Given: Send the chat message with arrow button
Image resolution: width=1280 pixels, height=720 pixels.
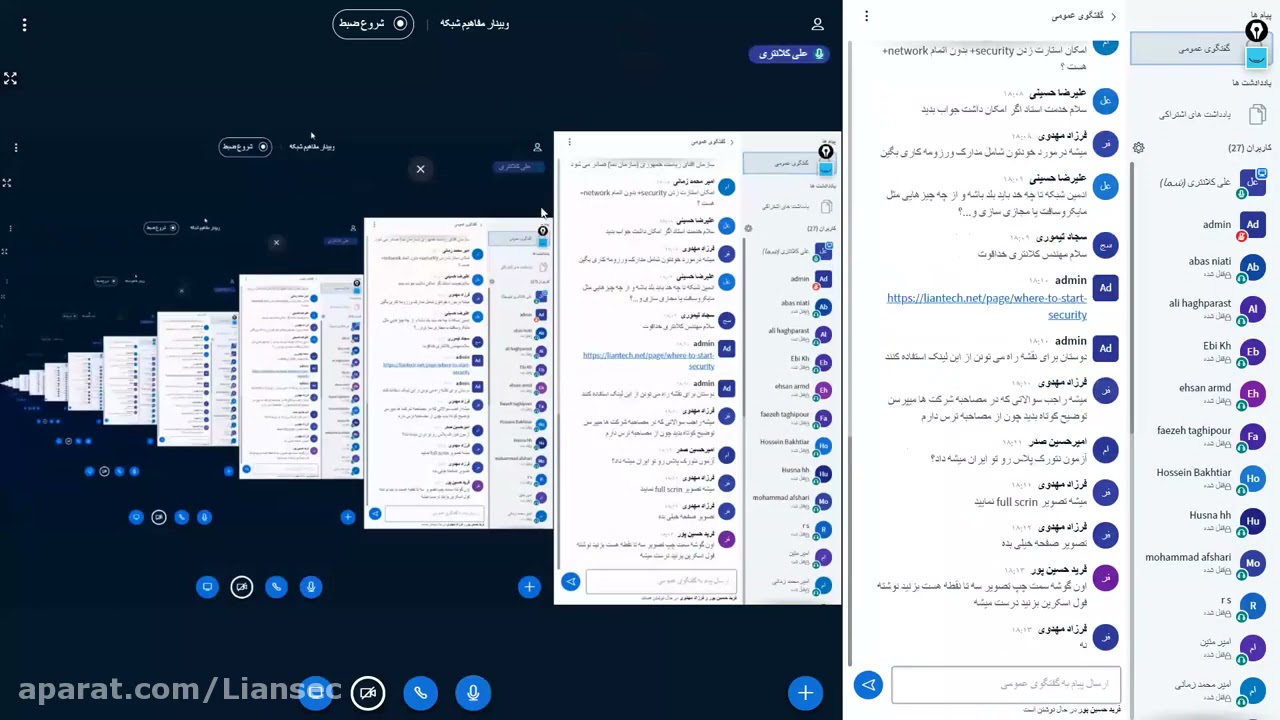Looking at the screenshot, I should pyautogui.click(x=868, y=685).
